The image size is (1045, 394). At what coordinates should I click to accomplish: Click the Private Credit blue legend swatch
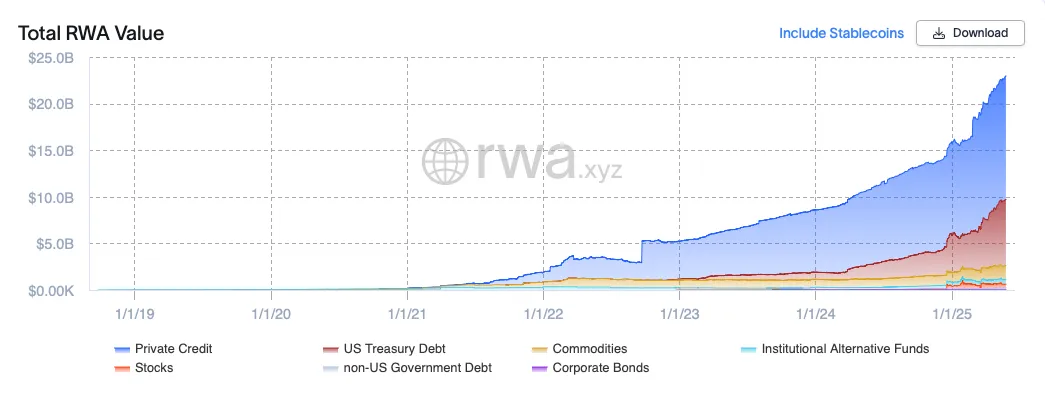coord(122,349)
